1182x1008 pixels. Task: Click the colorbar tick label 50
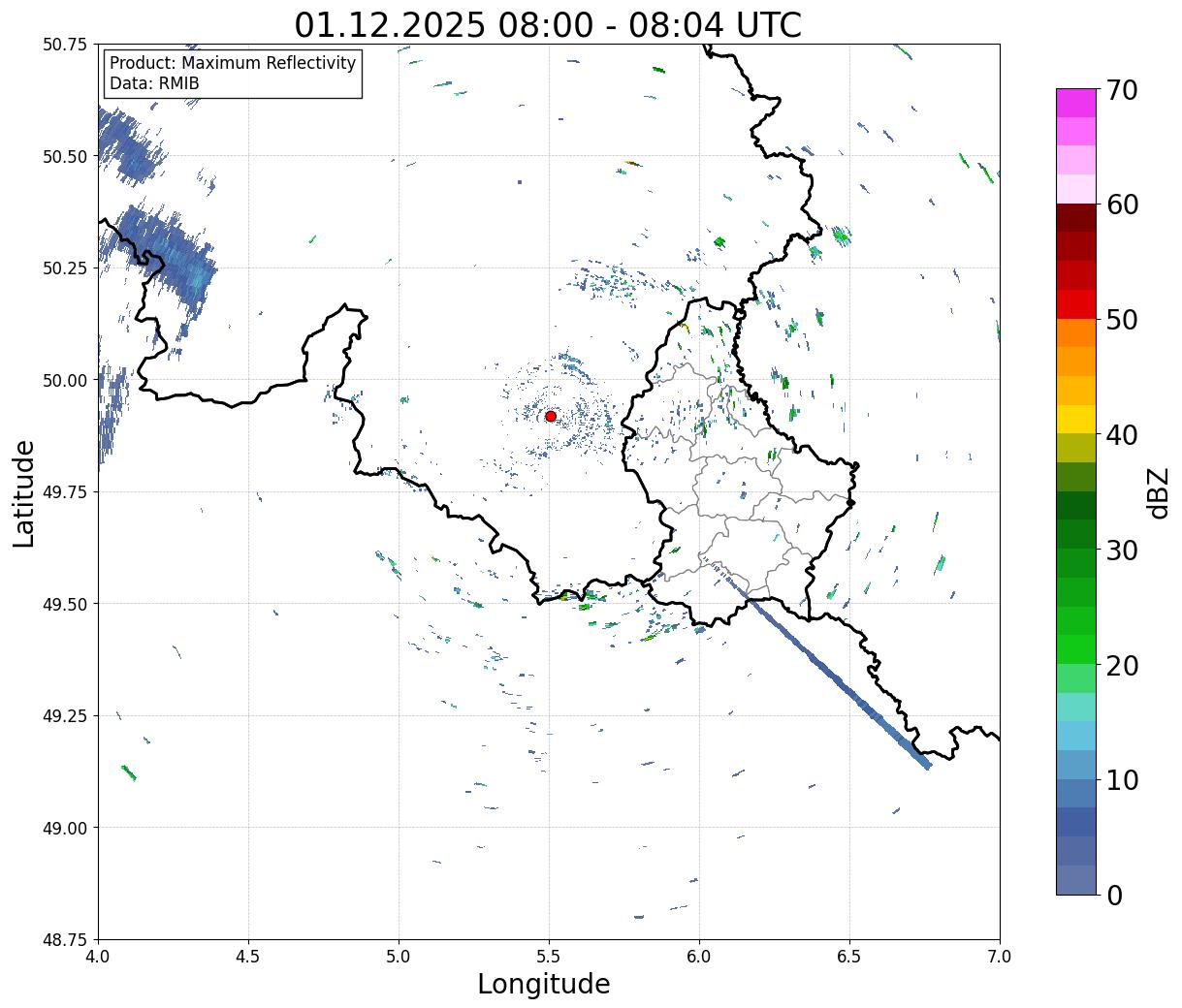pyautogui.click(x=1121, y=320)
